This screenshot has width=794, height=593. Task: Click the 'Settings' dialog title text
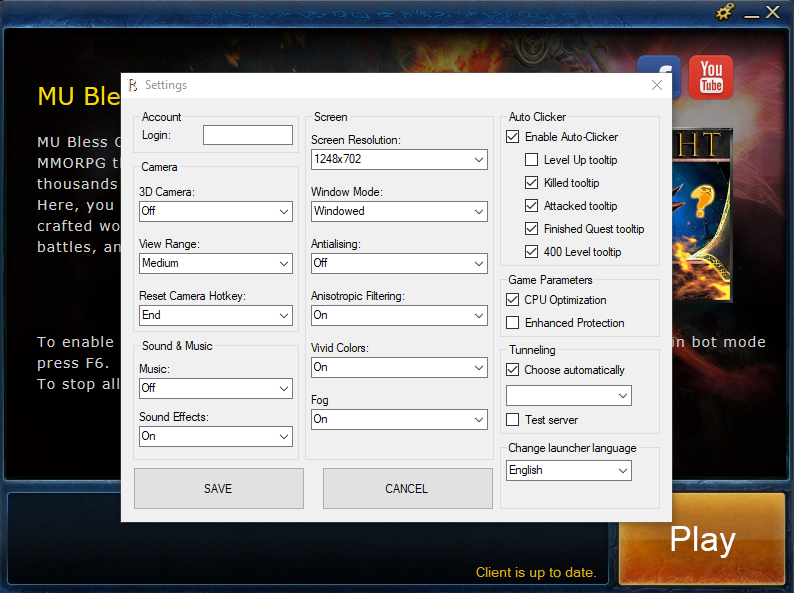tap(166, 85)
